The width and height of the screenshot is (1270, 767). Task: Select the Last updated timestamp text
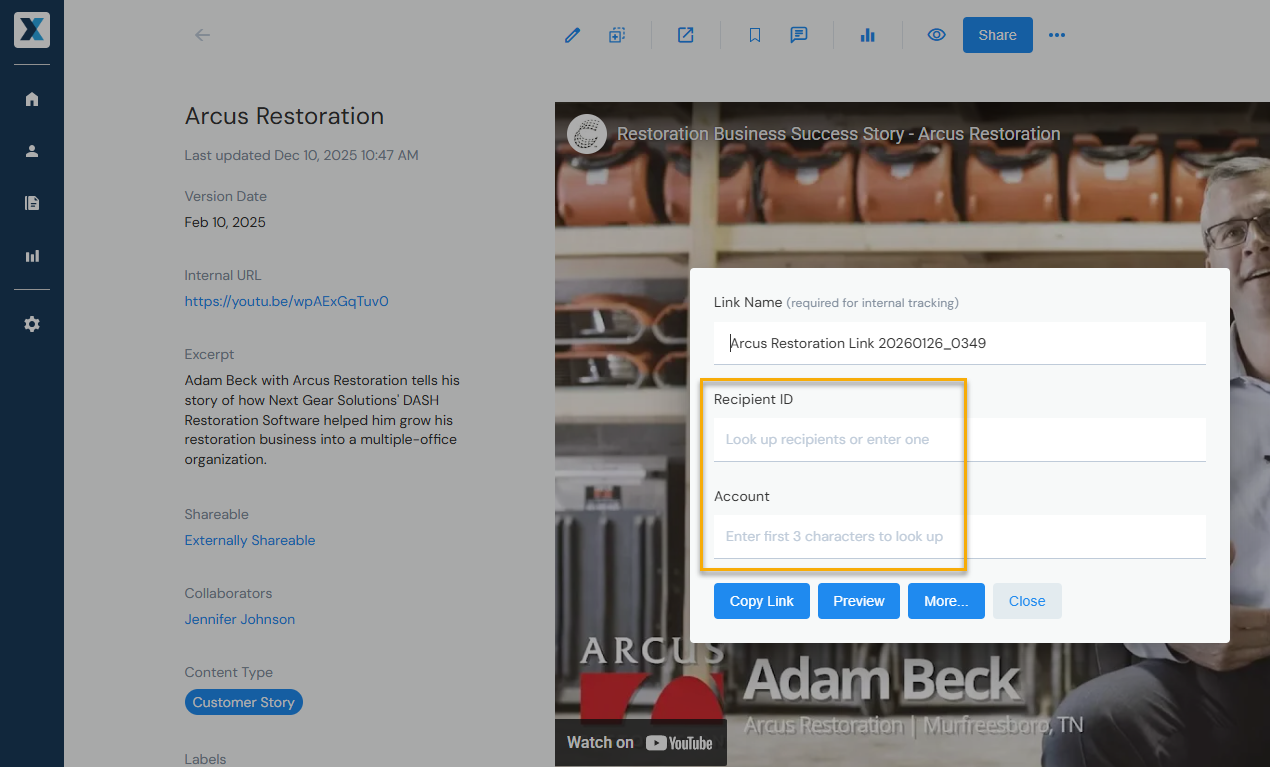coord(301,155)
